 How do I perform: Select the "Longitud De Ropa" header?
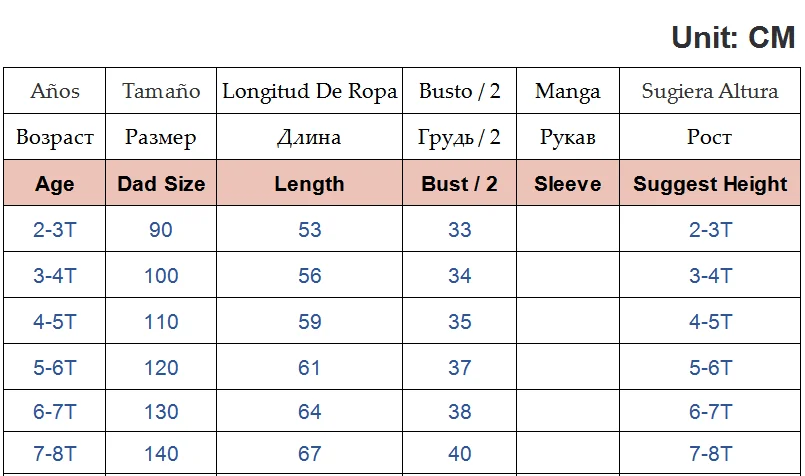coord(309,91)
